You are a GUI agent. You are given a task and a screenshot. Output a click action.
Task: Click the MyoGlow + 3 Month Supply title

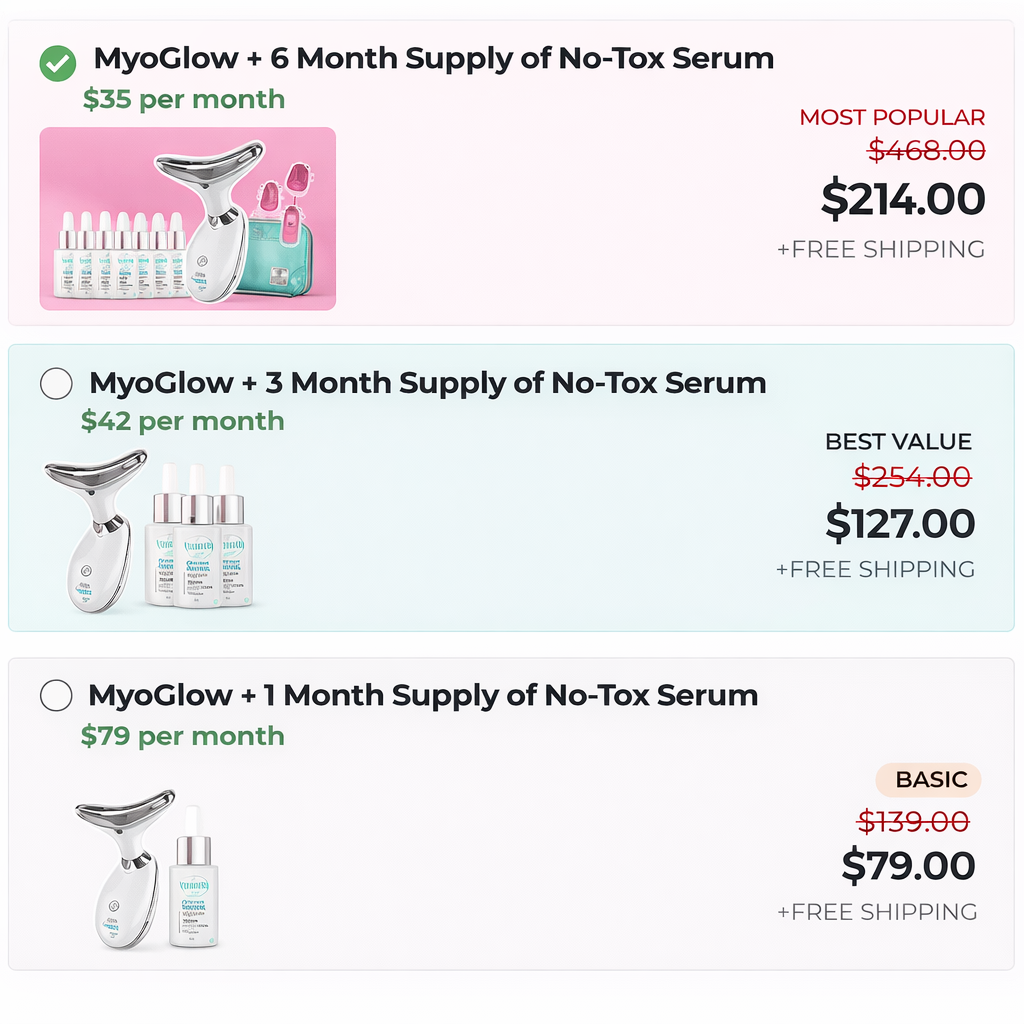click(x=427, y=383)
